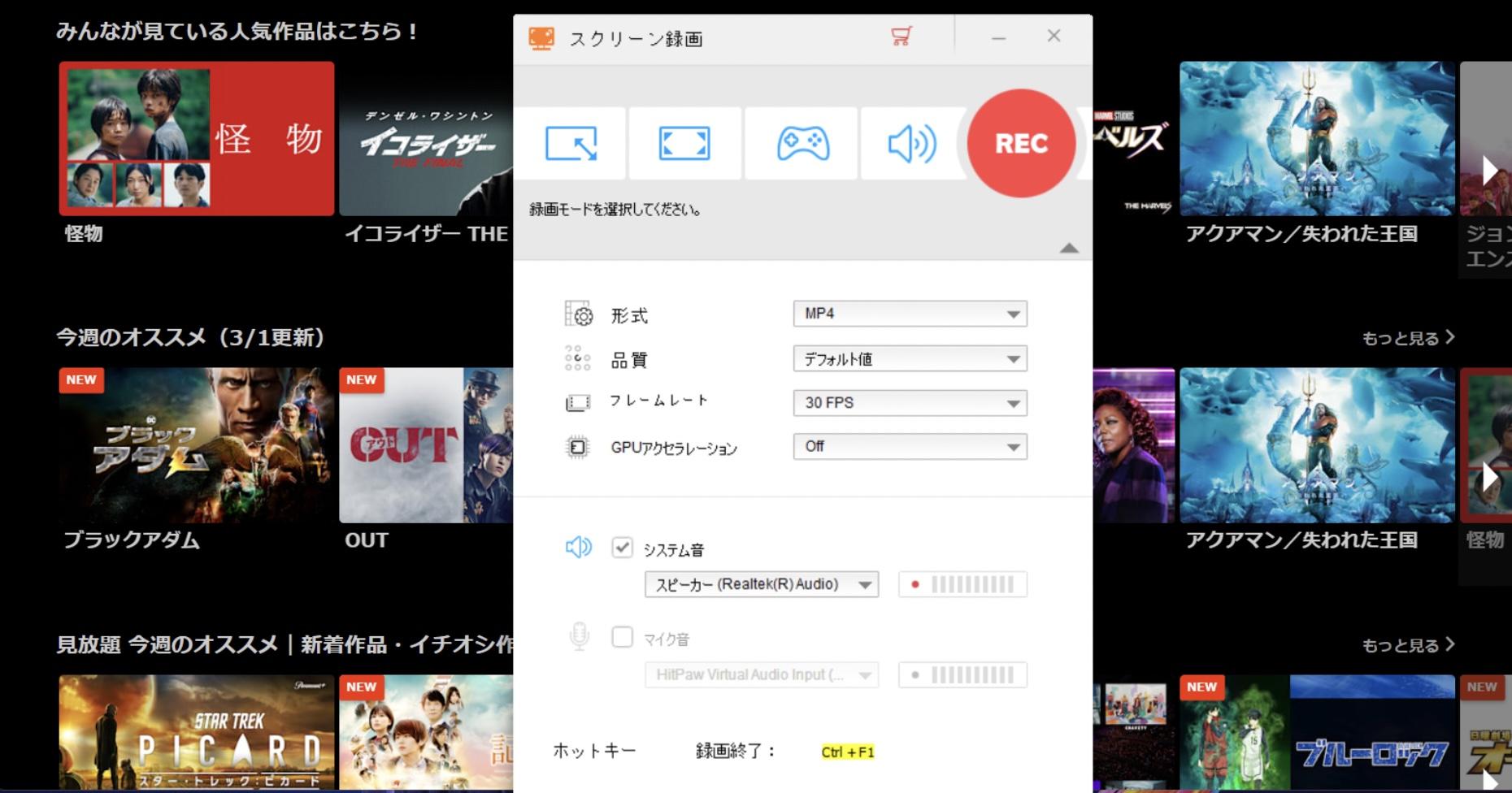Advance weekly recommendations row with right arrow
This screenshot has height=793, width=1512.
[x=1490, y=477]
